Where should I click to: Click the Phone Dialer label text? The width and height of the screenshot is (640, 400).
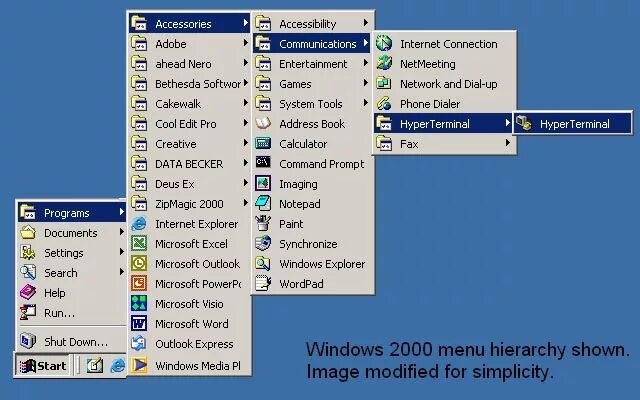point(430,104)
